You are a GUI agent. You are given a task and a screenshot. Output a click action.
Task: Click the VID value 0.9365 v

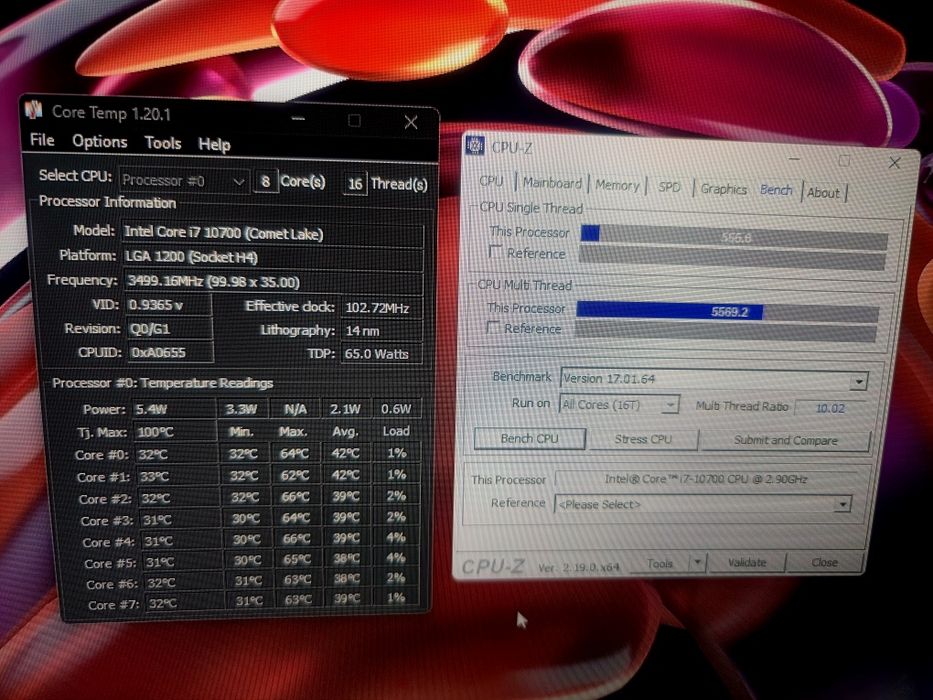pyautogui.click(x=168, y=305)
